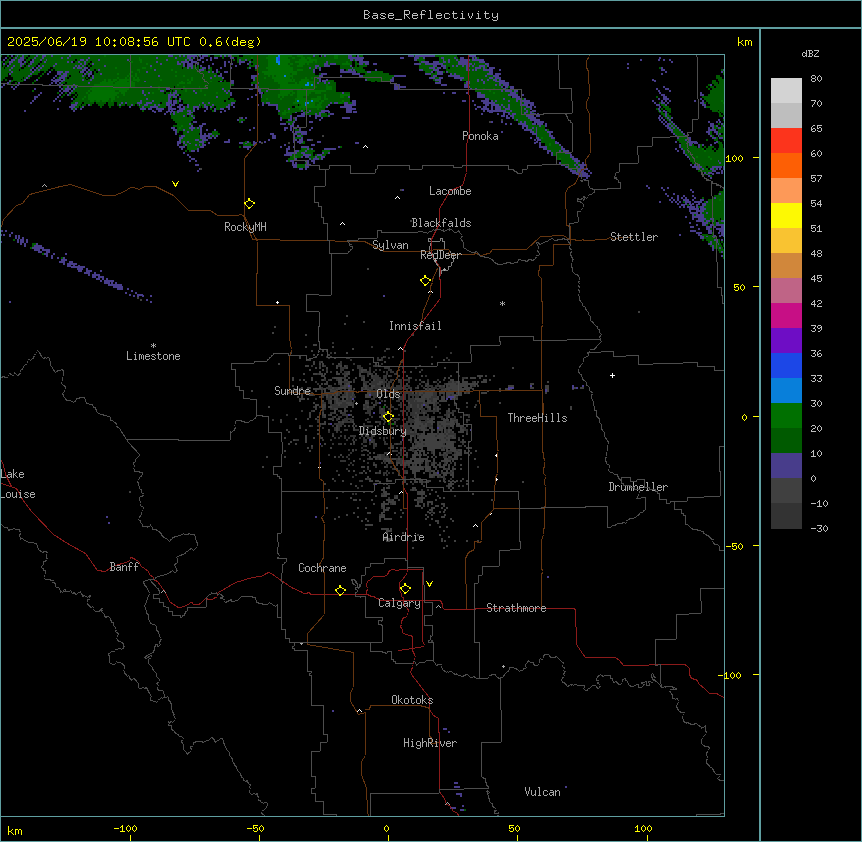Click the Olds city label
Screen dimensions: 862x842
click(x=388, y=394)
